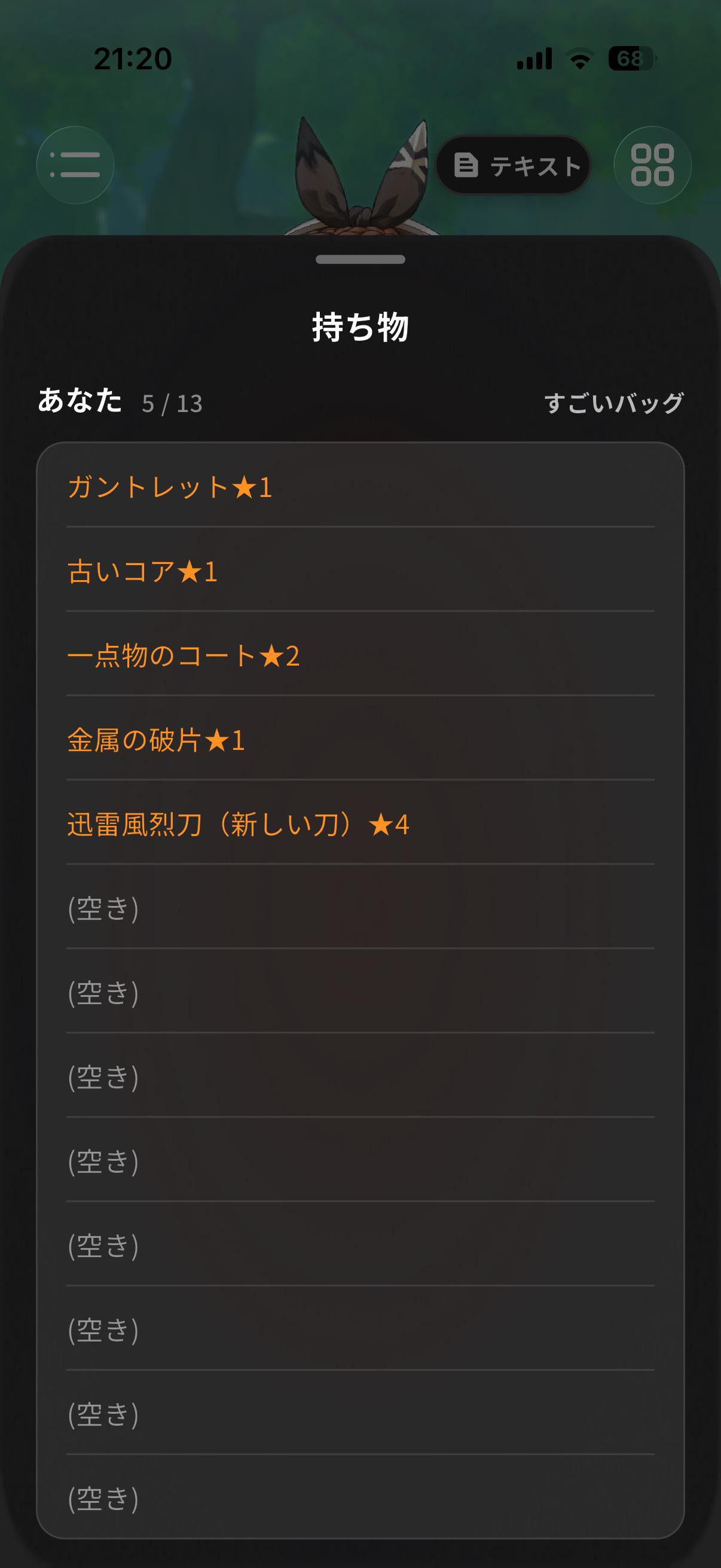Screen dimensions: 721x1568
Task: Tap the last empty (空き) slot
Action: 360,1498
